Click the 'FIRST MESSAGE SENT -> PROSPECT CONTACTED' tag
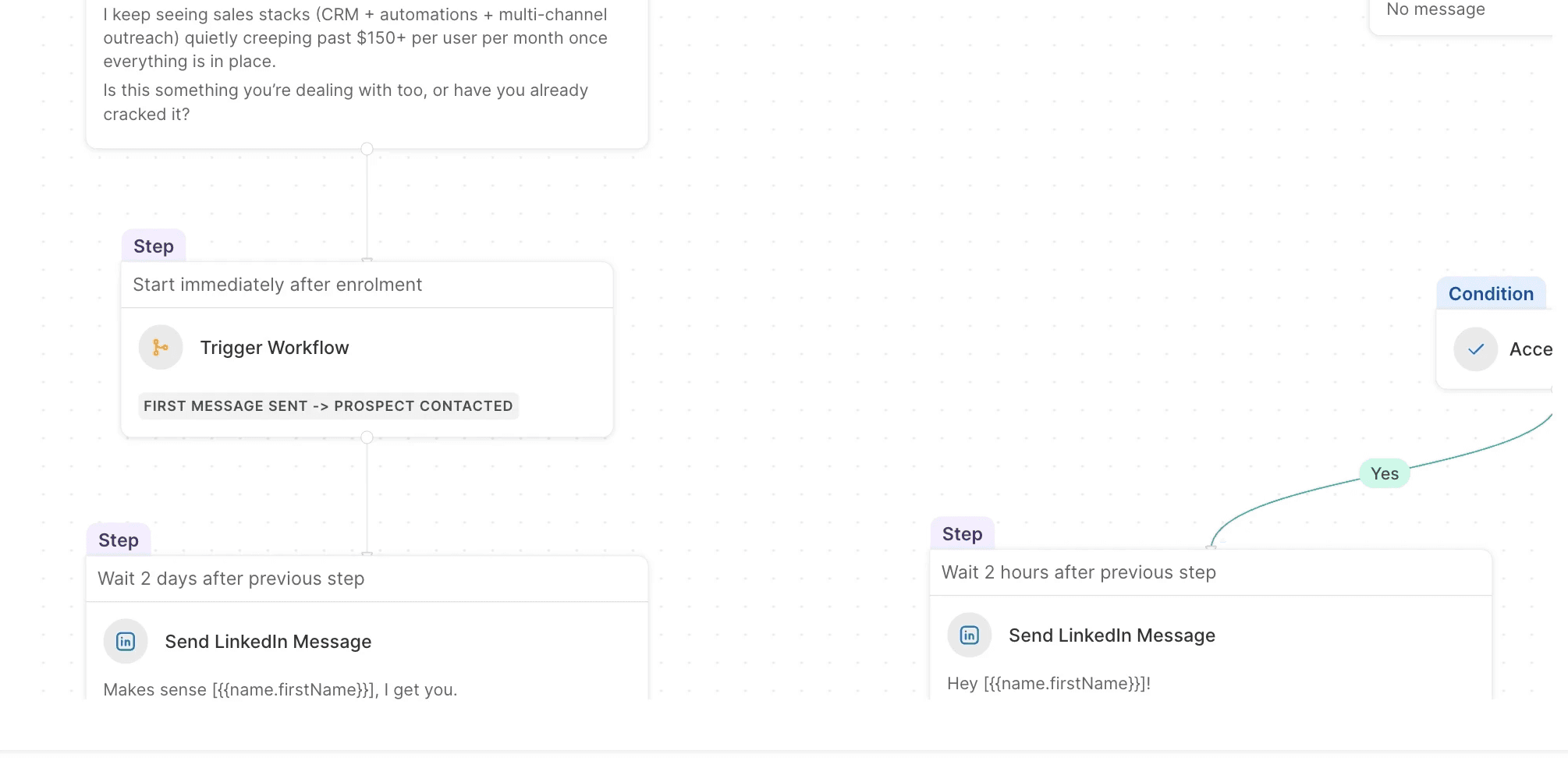 coord(328,406)
